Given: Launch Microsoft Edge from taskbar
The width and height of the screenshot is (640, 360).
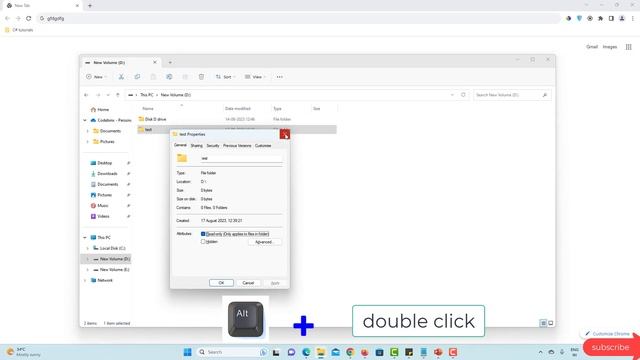Looking at the screenshot, I should click(x=306, y=352).
